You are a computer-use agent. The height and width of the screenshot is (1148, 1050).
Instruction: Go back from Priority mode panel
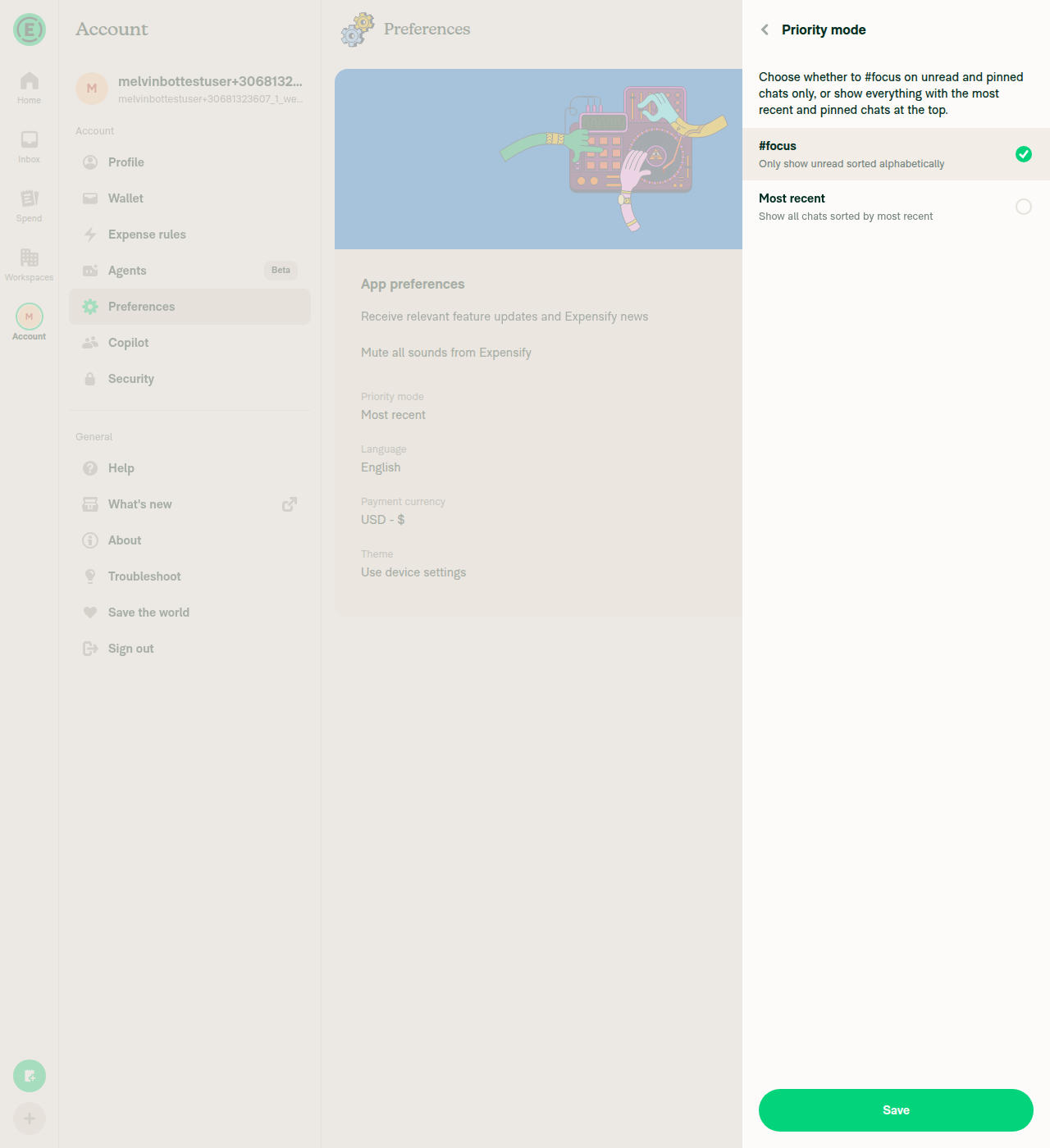(765, 30)
